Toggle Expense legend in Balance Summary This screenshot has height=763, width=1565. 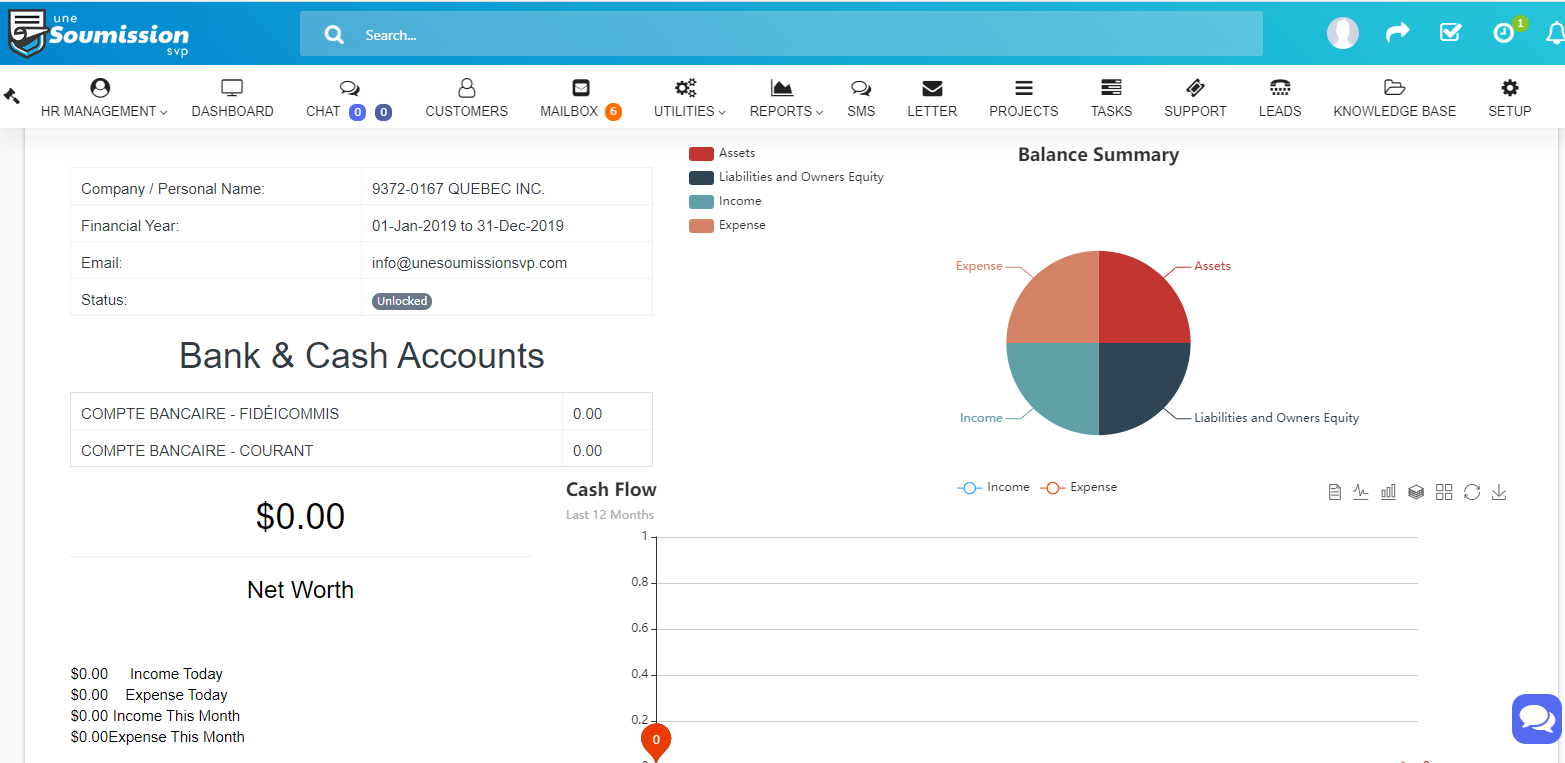tap(727, 225)
